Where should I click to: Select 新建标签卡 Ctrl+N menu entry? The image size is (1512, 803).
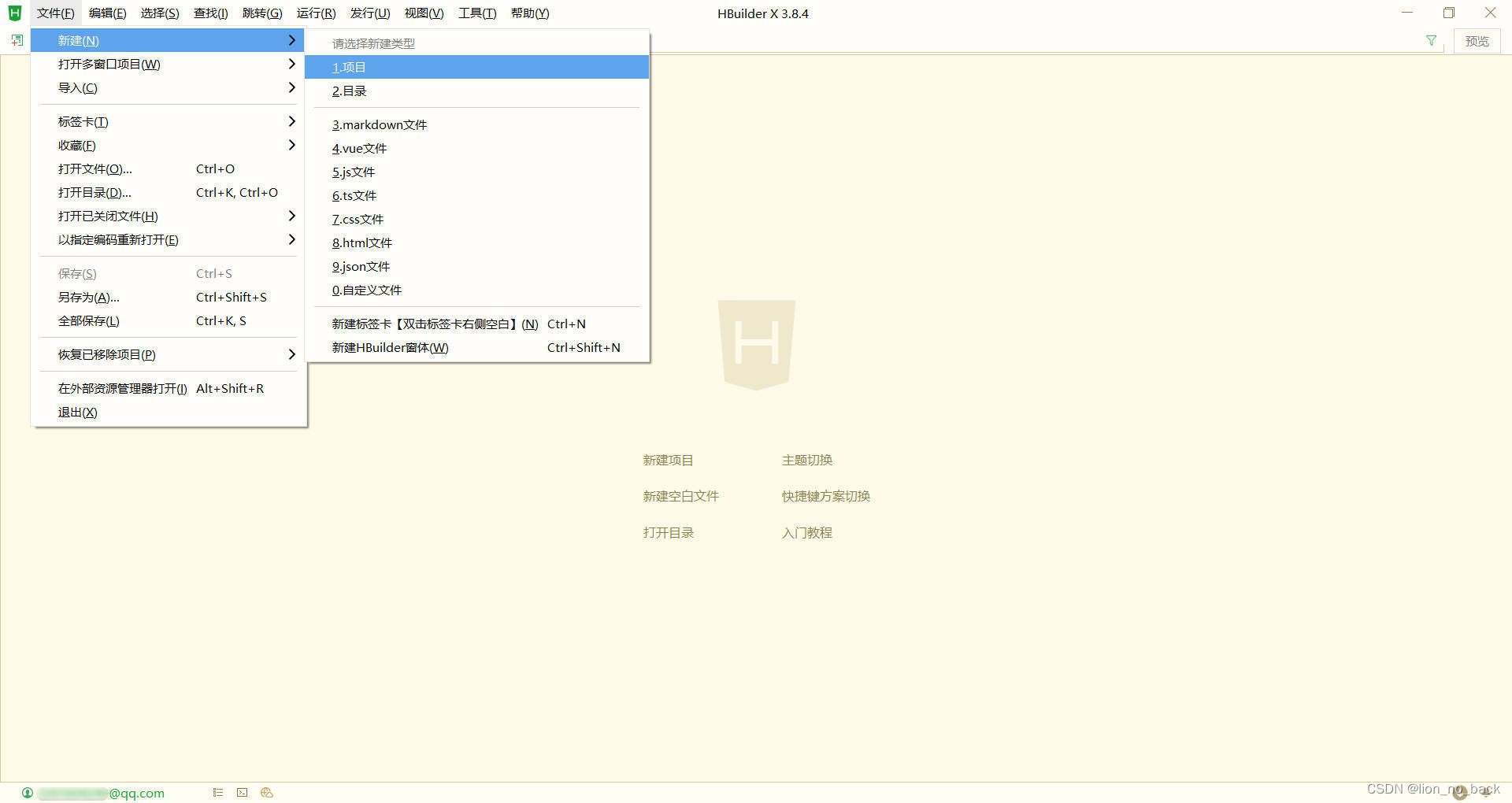tap(476, 324)
